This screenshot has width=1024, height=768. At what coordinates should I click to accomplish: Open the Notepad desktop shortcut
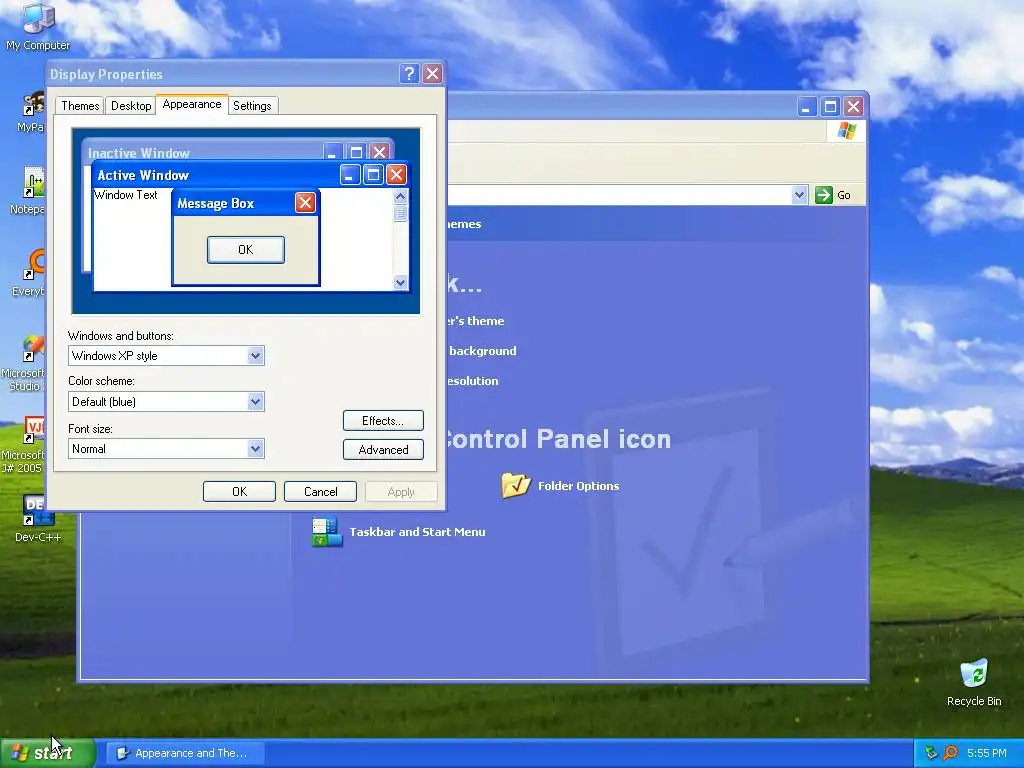[27, 191]
